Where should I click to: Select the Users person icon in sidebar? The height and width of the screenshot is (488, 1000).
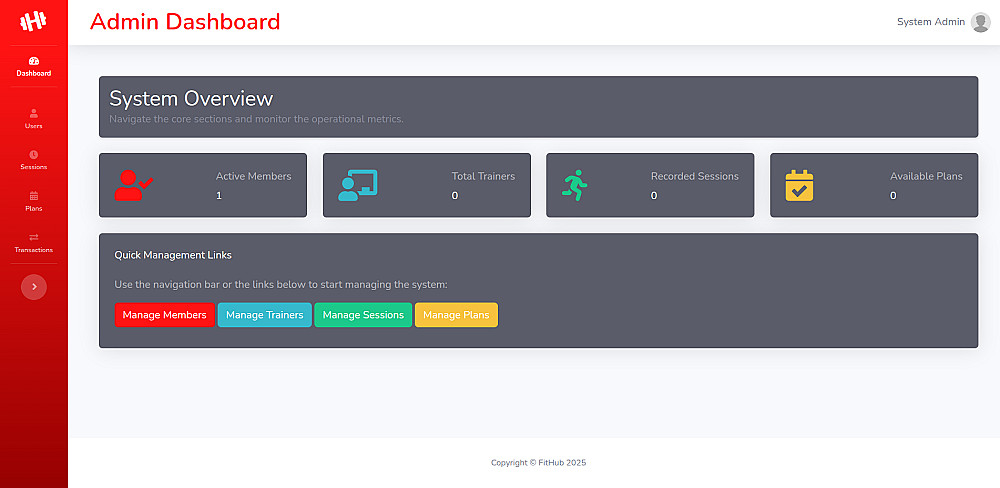34,113
